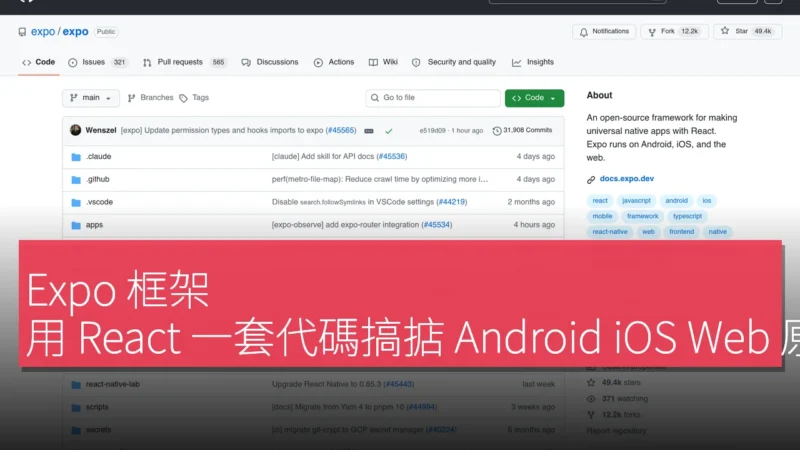
Task: Click the Notifications button
Action: (604, 32)
